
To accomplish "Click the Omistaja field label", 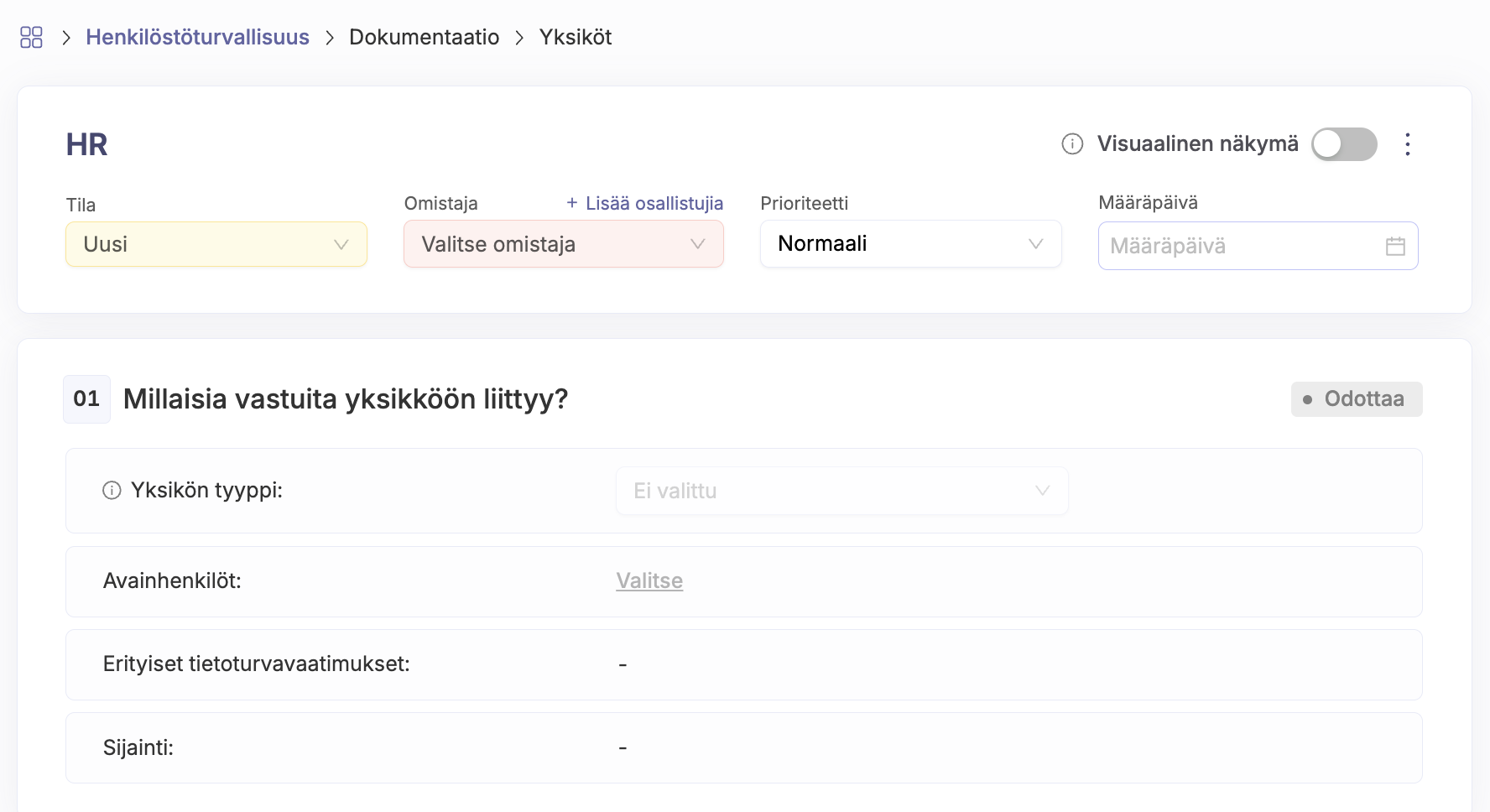I will 441,203.
